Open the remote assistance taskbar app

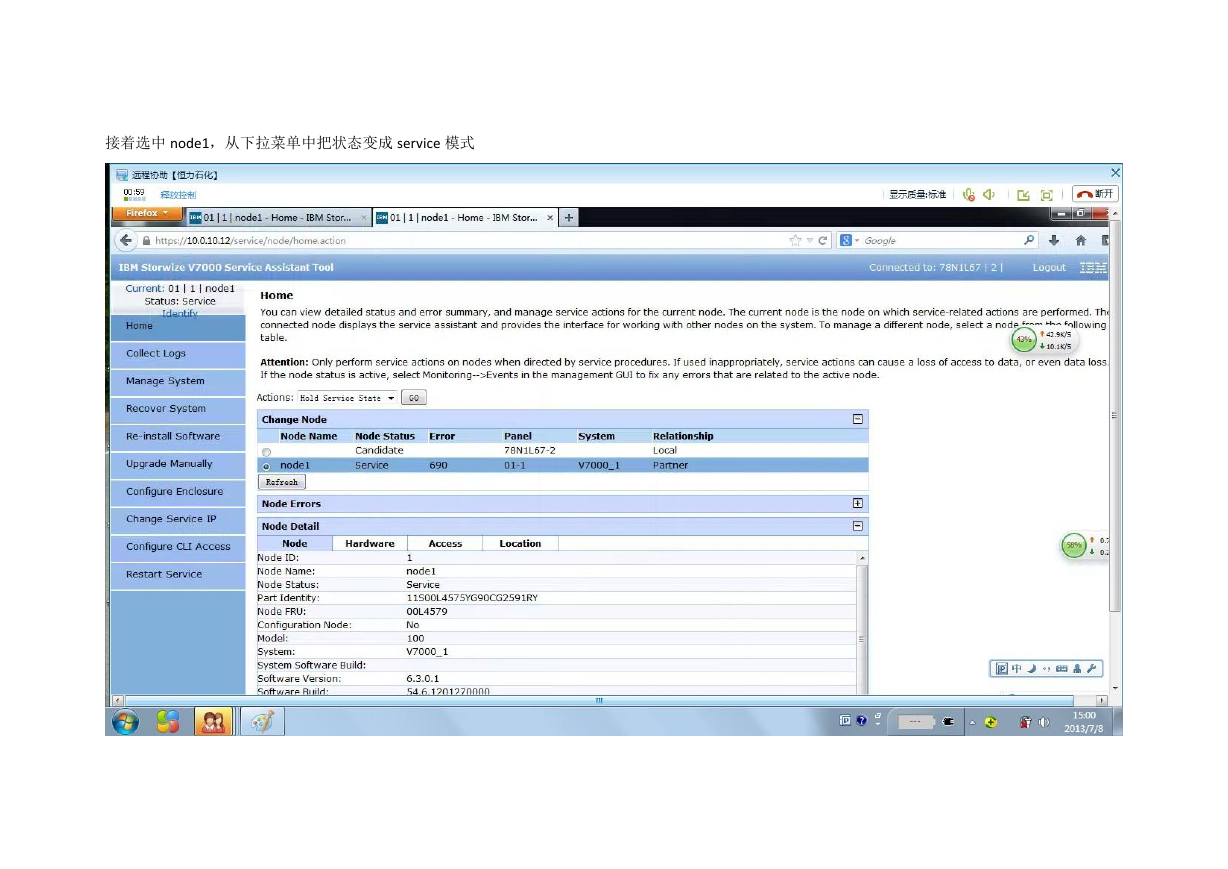(212, 722)
